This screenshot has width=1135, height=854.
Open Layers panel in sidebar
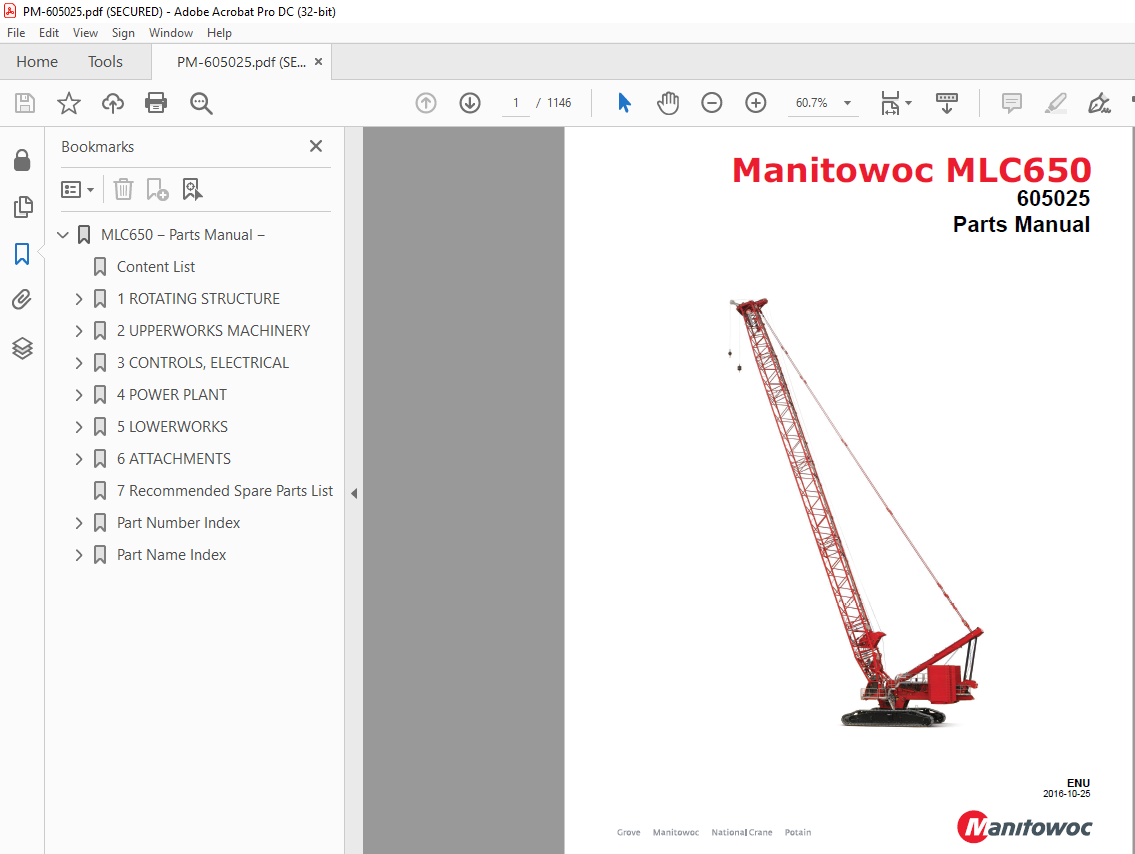tap(22, 348)
